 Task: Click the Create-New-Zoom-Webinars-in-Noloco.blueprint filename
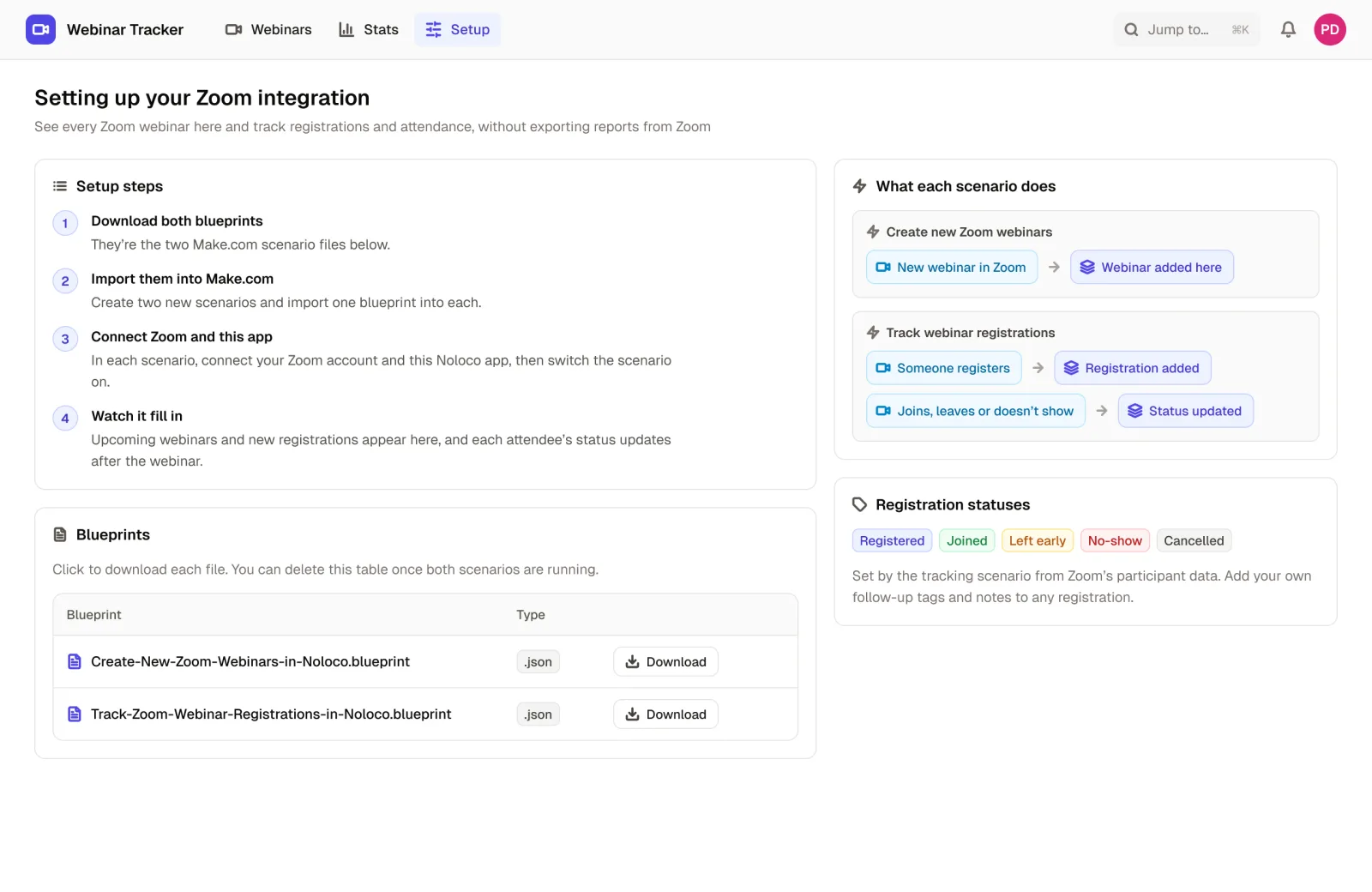(250, 661)
